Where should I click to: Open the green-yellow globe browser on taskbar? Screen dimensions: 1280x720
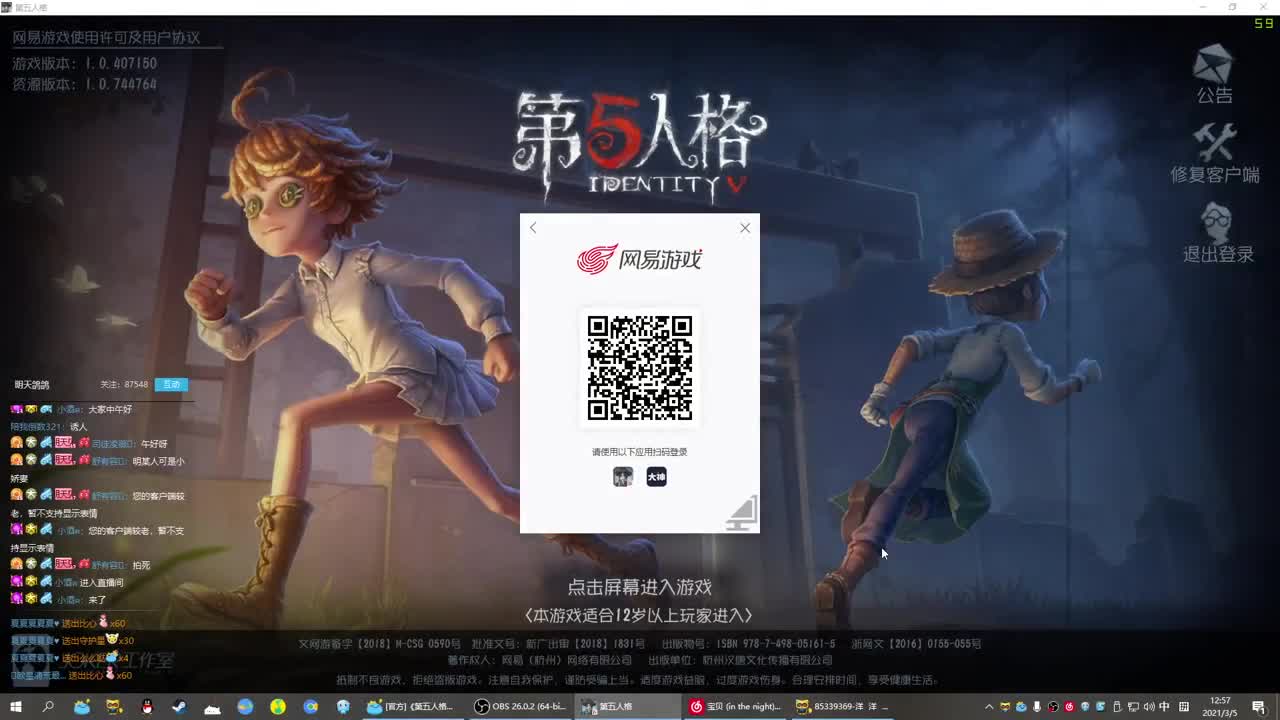278,706
